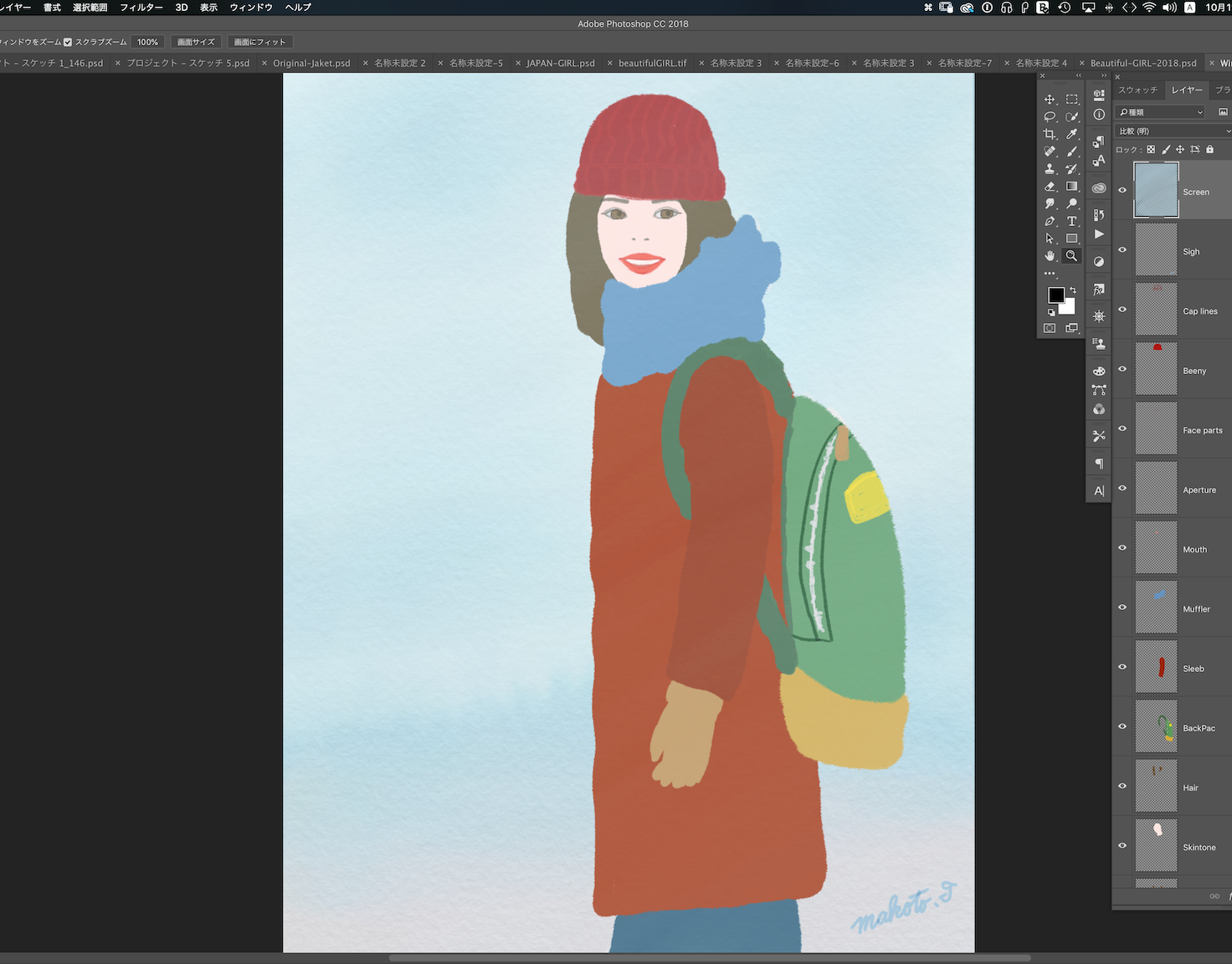Open the layer filter type dropdown
The width and height of the screenshot is (1232, 964).
point(1161,112)
